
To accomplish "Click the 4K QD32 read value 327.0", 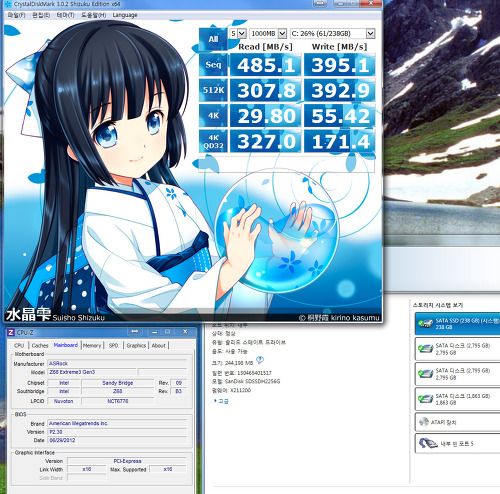I will pos(266,141).
